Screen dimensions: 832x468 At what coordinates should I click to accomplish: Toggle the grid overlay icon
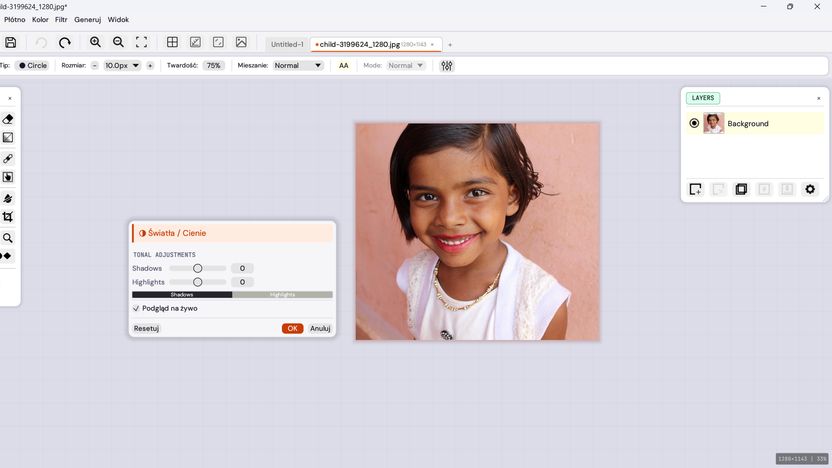[172, 42]
